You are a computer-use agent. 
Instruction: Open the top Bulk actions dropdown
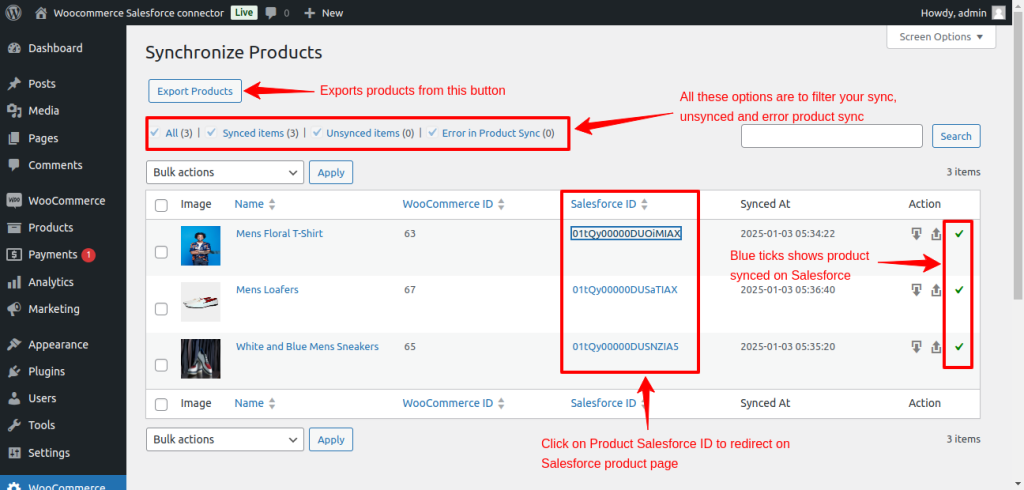(225, 172)
